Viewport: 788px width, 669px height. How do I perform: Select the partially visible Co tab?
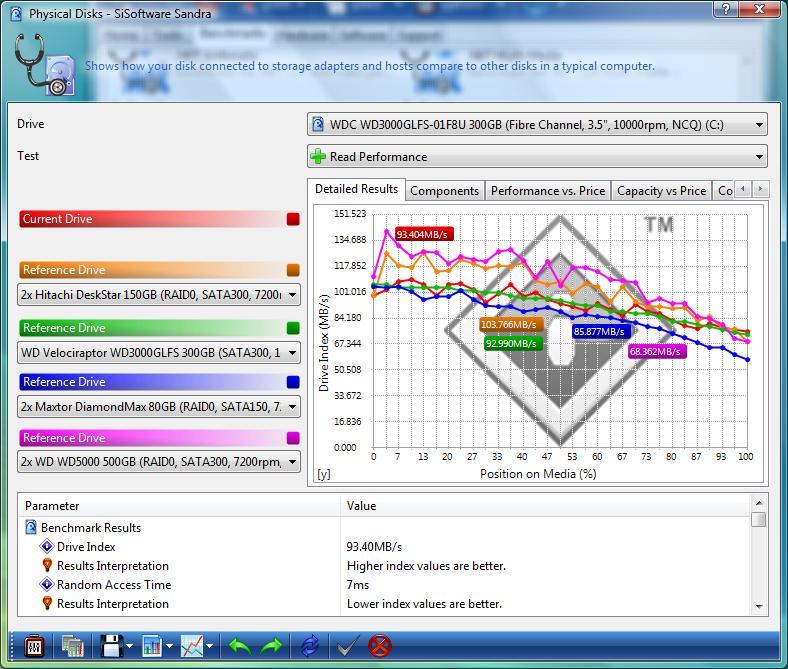(724, 191)
